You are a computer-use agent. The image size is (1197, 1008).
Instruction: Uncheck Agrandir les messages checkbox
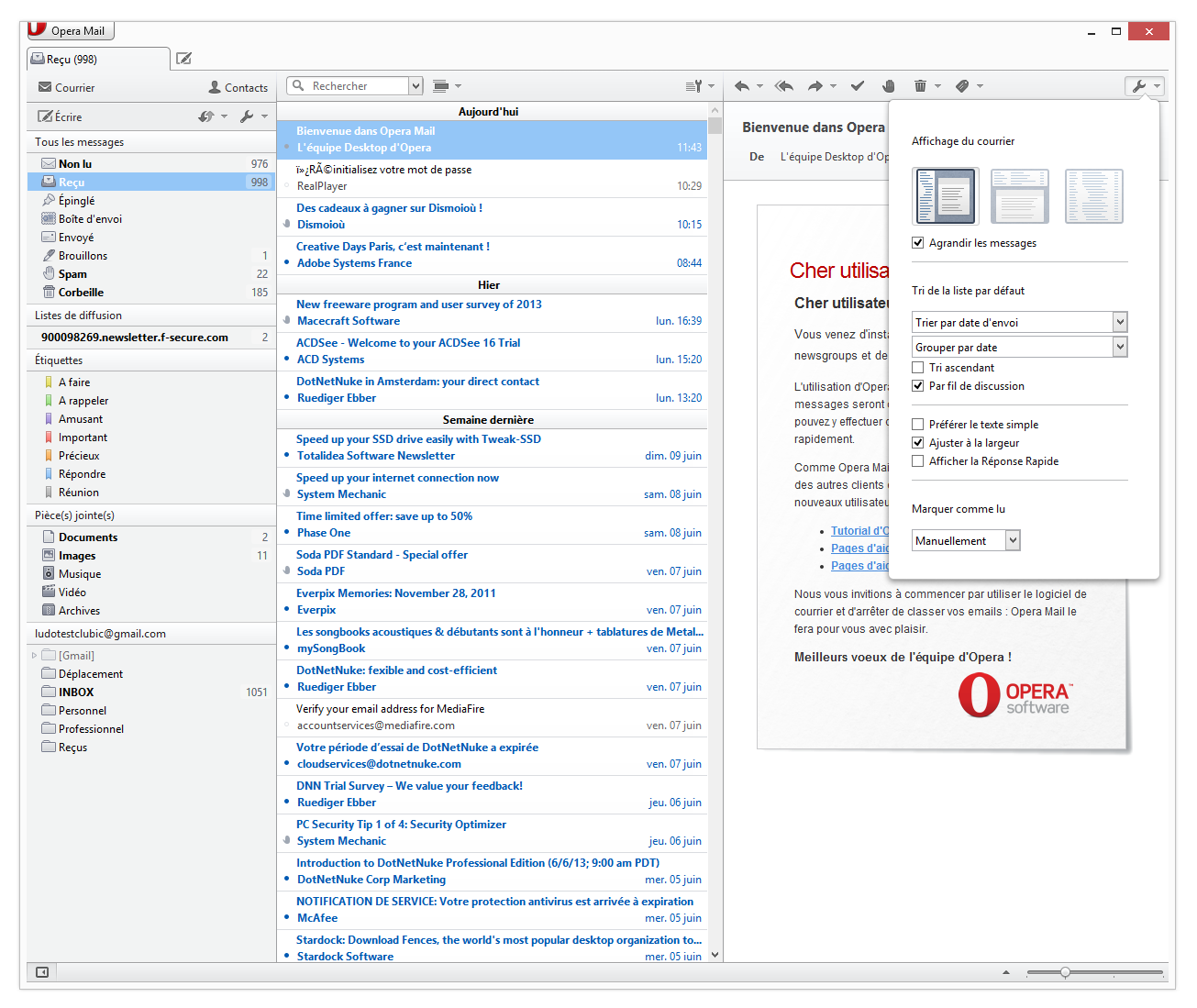[x=918, y=243]
